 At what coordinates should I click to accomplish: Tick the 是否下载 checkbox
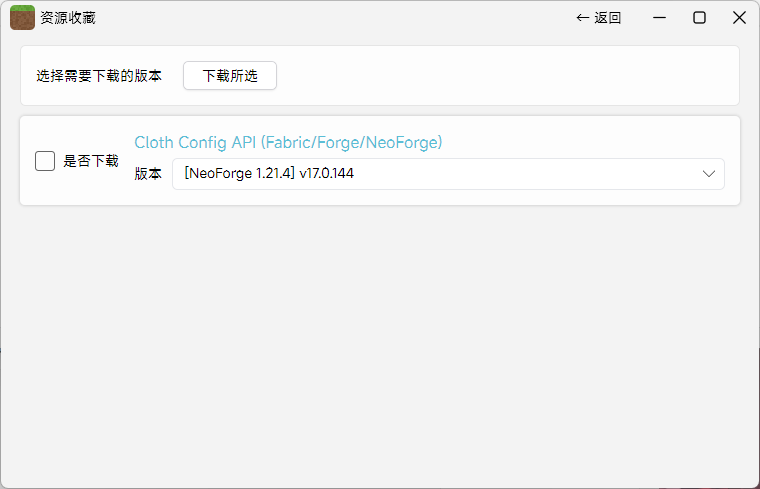[x=45, y=161]
